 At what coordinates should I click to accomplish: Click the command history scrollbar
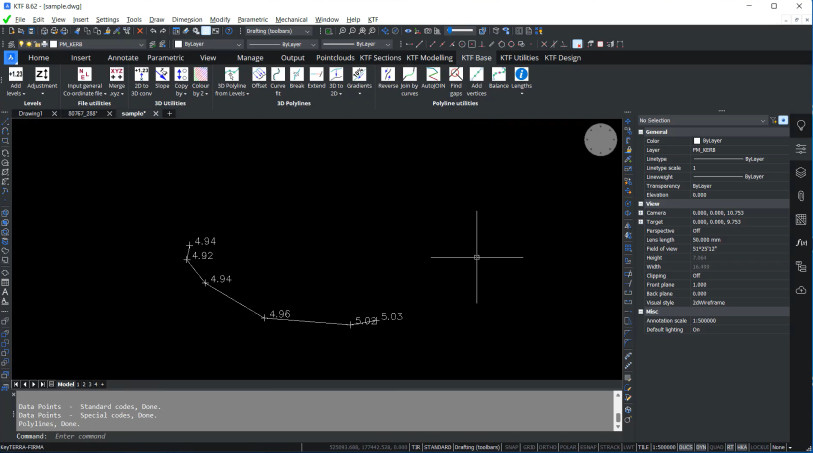click(x=618, y=410)
